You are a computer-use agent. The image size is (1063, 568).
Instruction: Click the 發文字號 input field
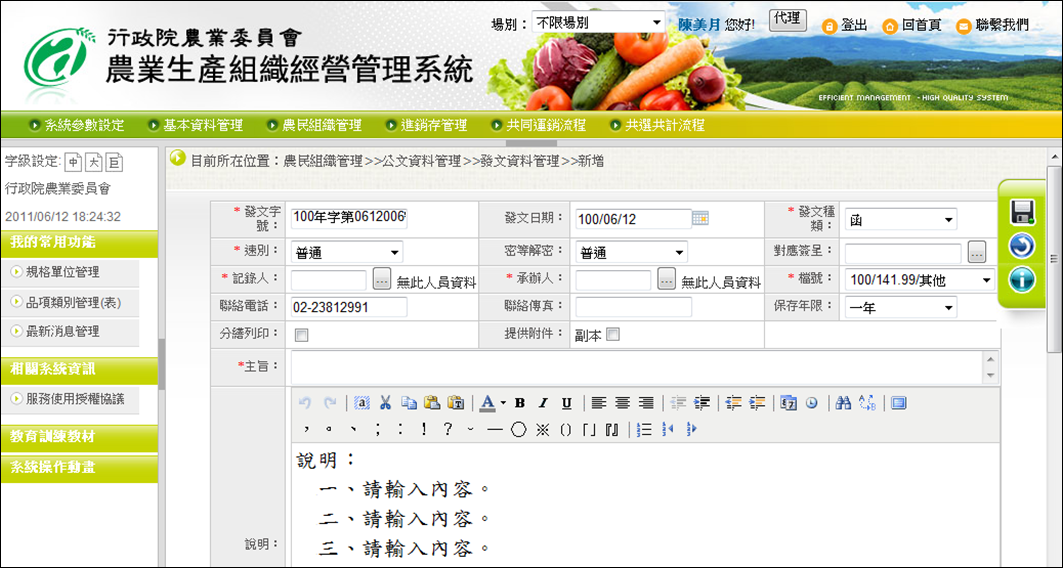[x=349, y=218]
